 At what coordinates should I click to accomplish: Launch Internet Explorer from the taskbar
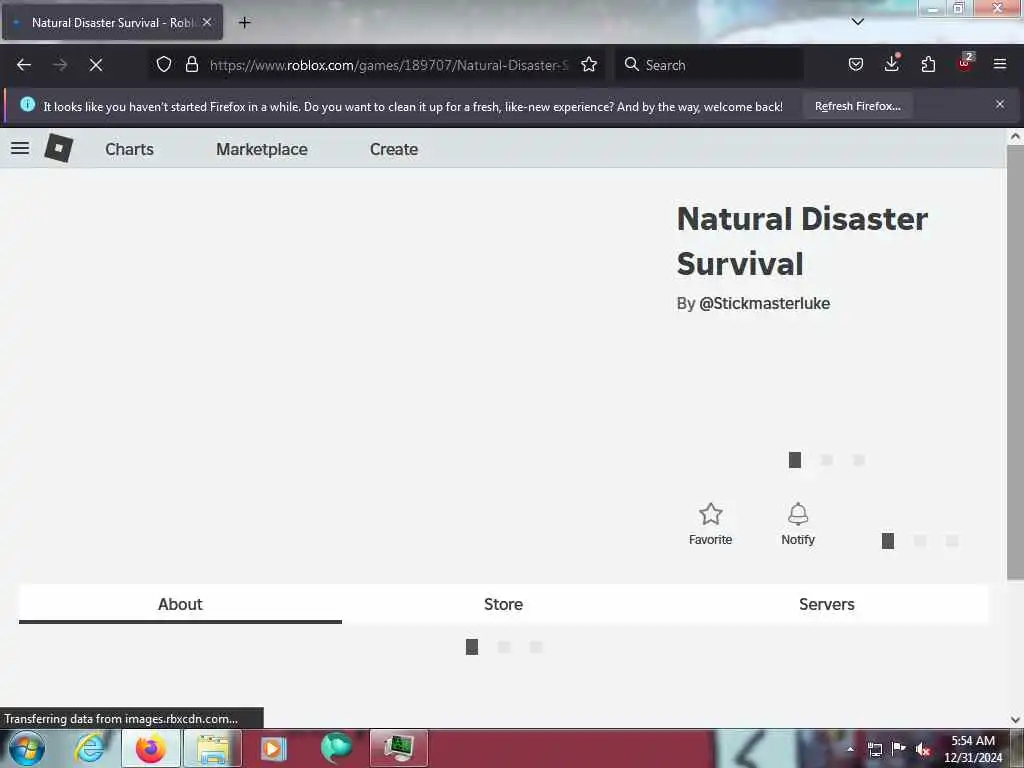[89, 748]
